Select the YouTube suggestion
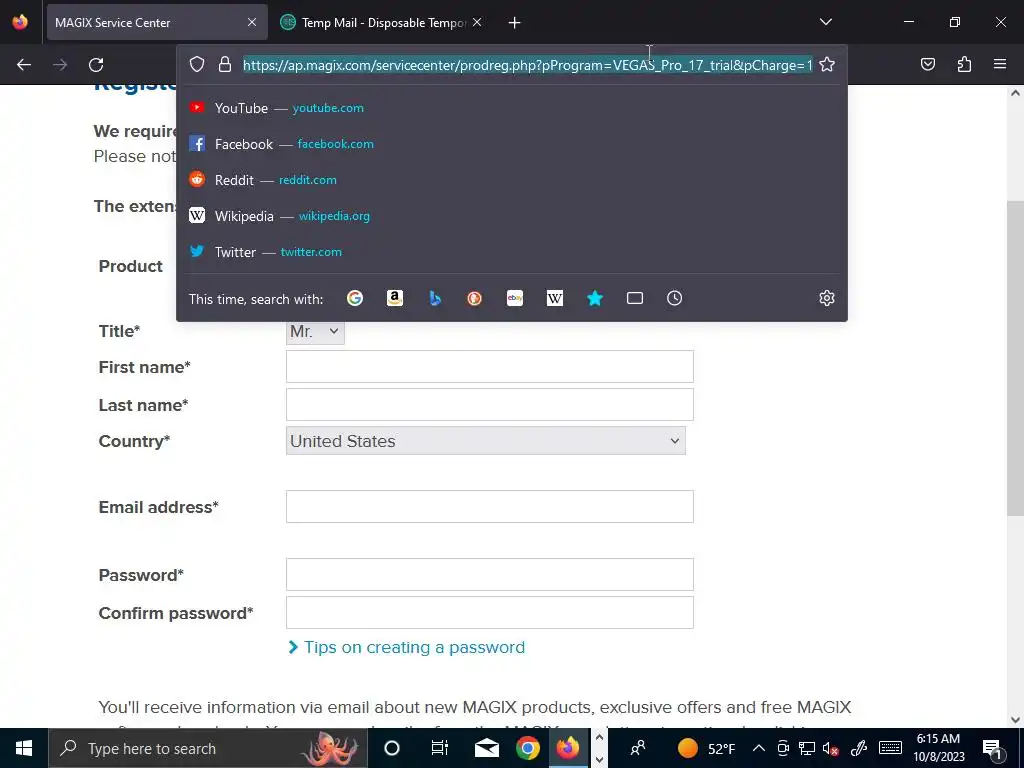 tap(512, 108)
